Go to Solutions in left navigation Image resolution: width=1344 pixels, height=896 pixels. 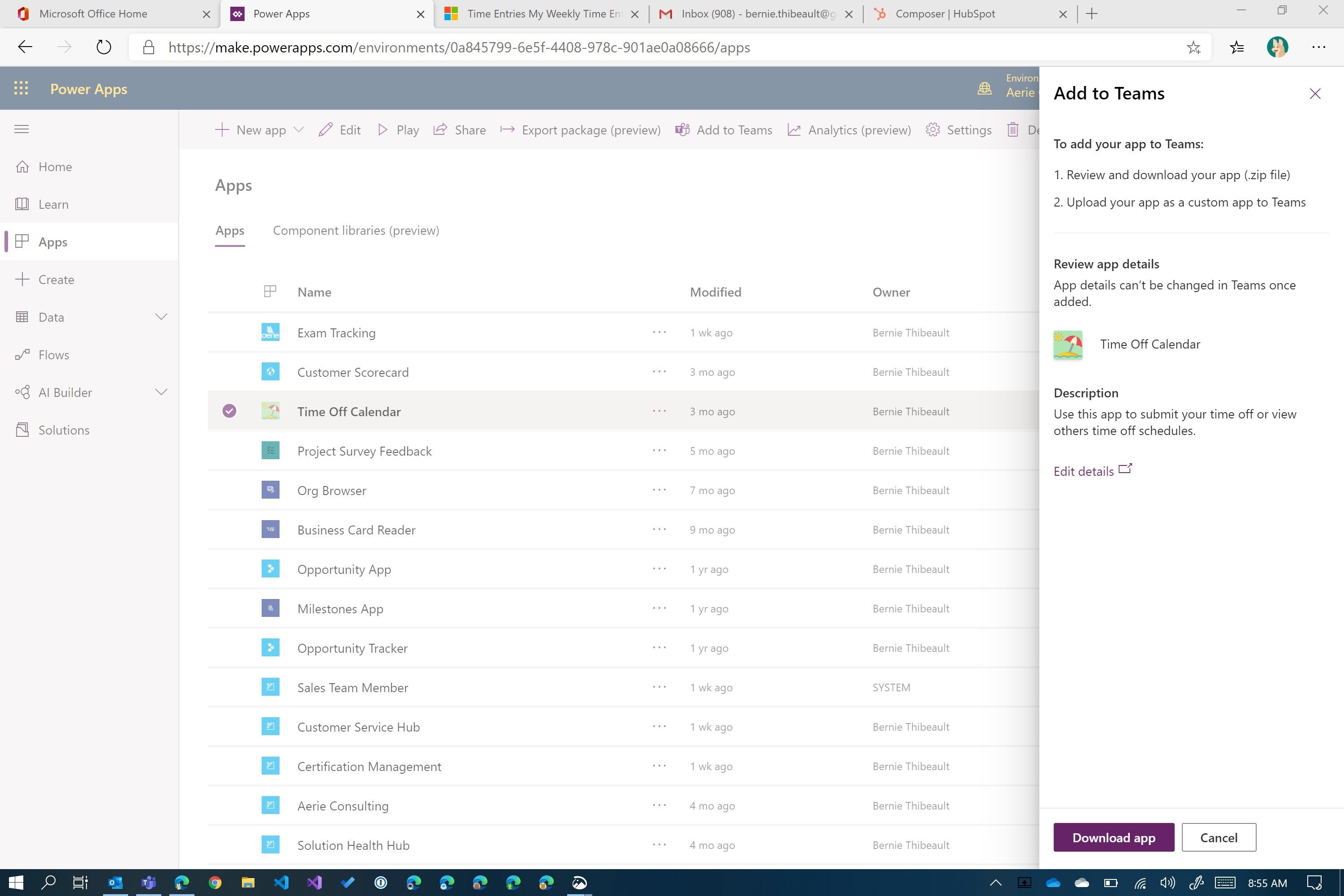point(64,430)
